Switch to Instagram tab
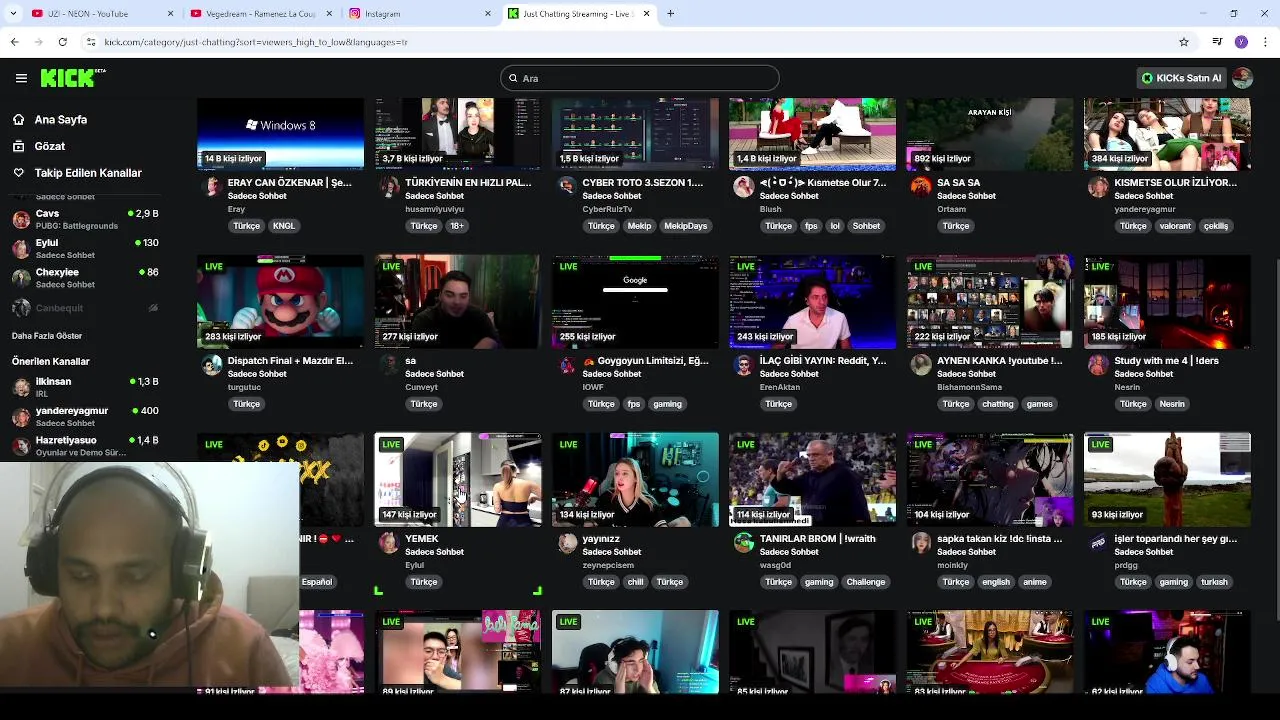The image size is (1280, 720). (418, 14)
